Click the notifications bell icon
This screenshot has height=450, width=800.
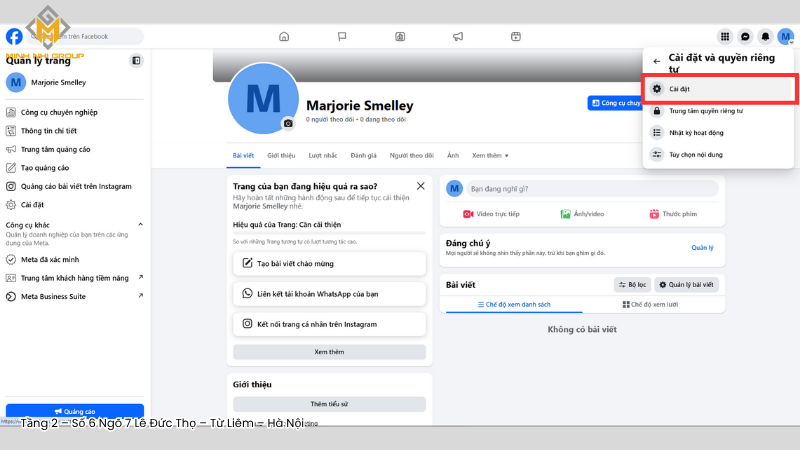[x=765, y=37]
